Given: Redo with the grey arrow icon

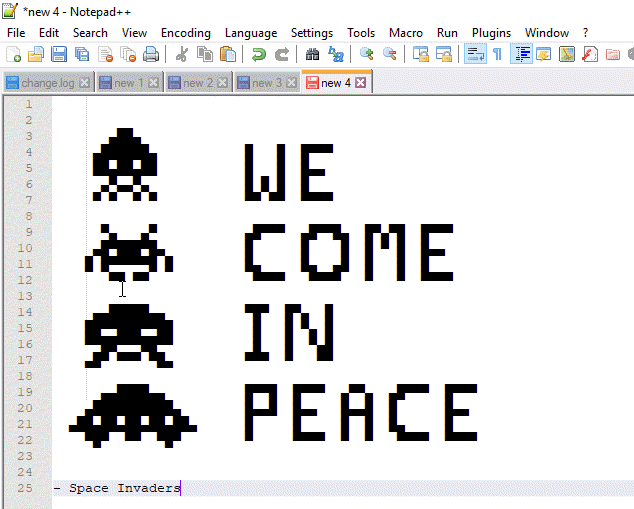Looking at the screenshot, I should [x=282, y=54].
